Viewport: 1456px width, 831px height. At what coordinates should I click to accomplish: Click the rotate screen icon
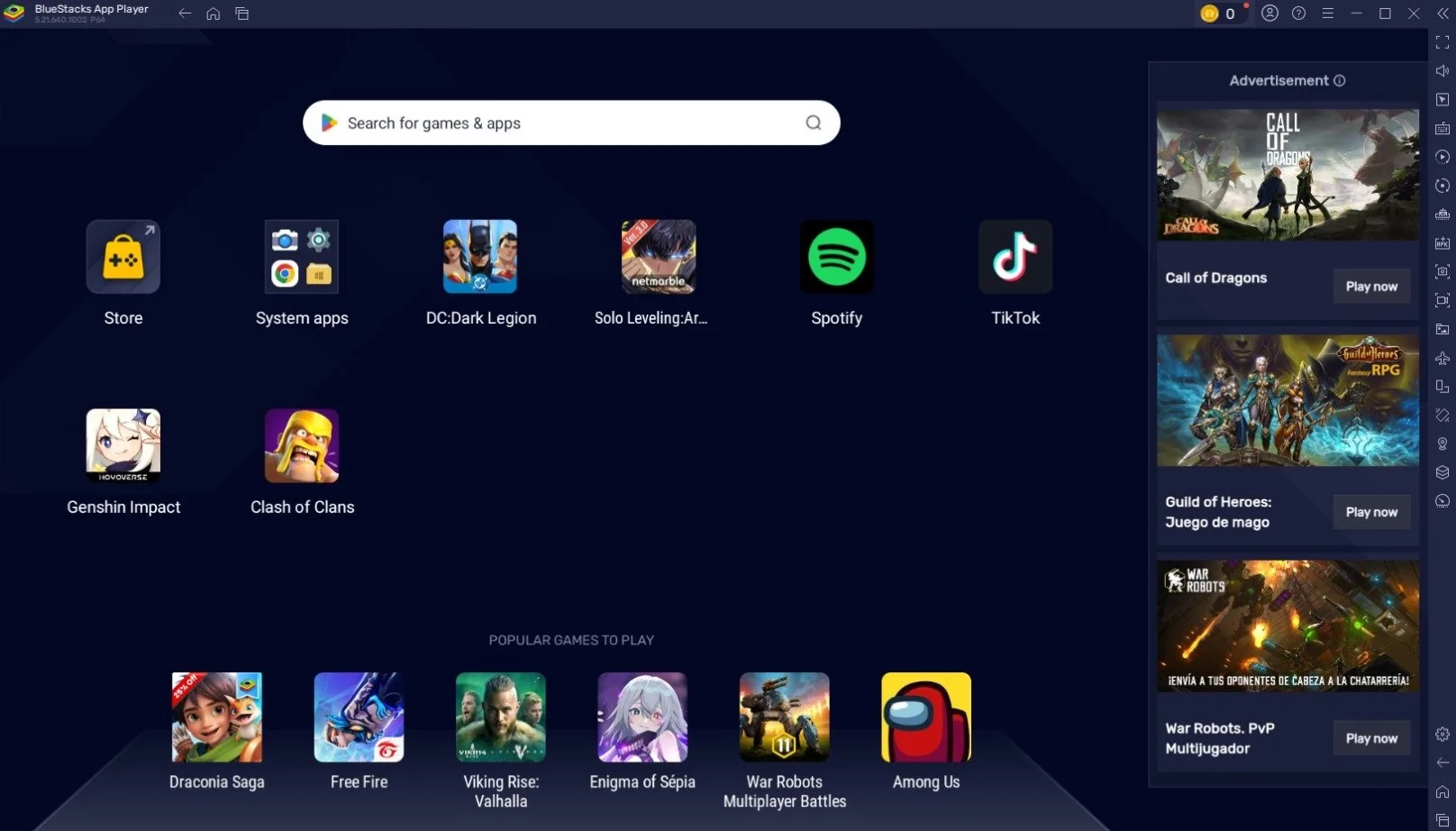1442,415
